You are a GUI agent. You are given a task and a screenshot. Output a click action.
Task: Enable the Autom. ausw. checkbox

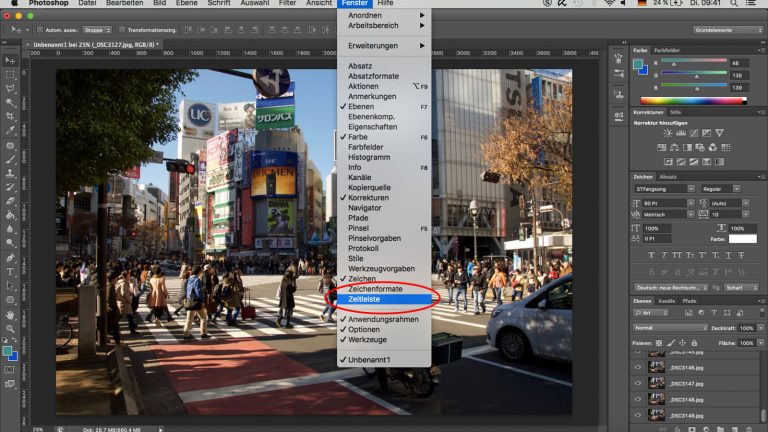(38, 30)
